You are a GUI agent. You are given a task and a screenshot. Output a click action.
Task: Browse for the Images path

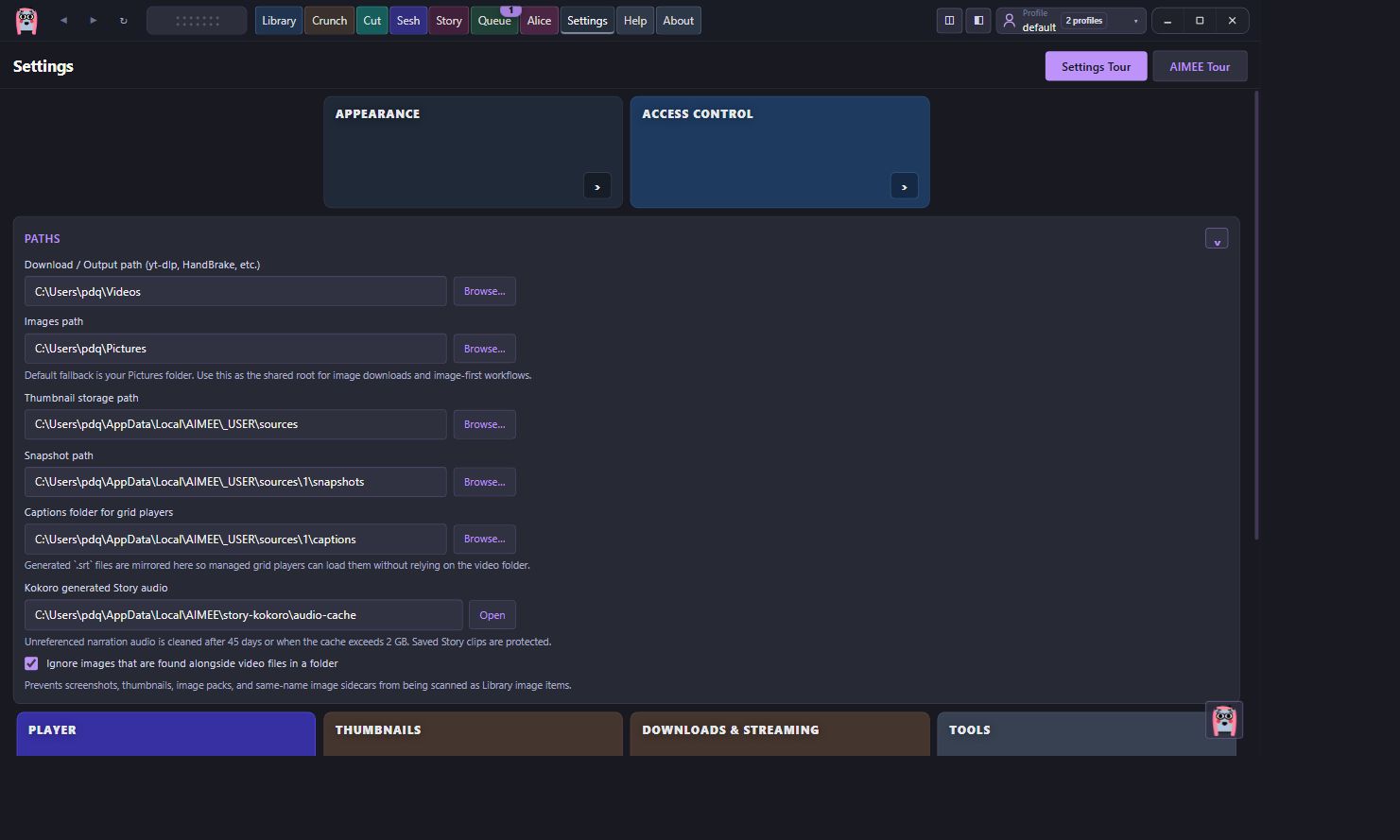[484, 349]
